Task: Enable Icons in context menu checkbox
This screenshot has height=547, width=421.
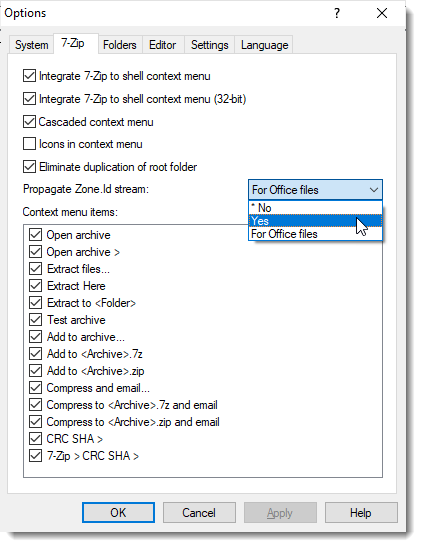Action: (x=29, y=144)
